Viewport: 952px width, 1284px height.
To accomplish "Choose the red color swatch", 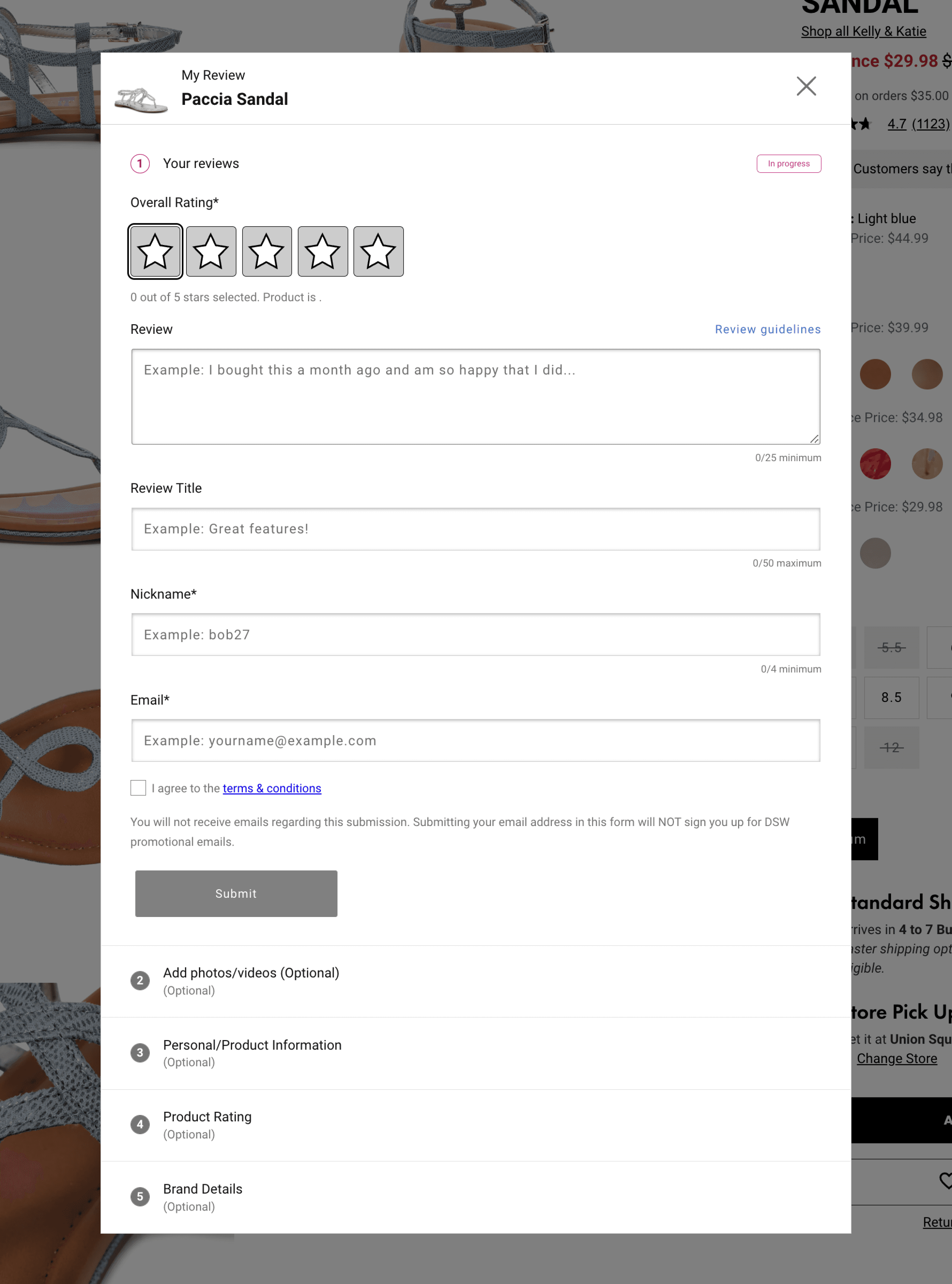I will point(875,464).
